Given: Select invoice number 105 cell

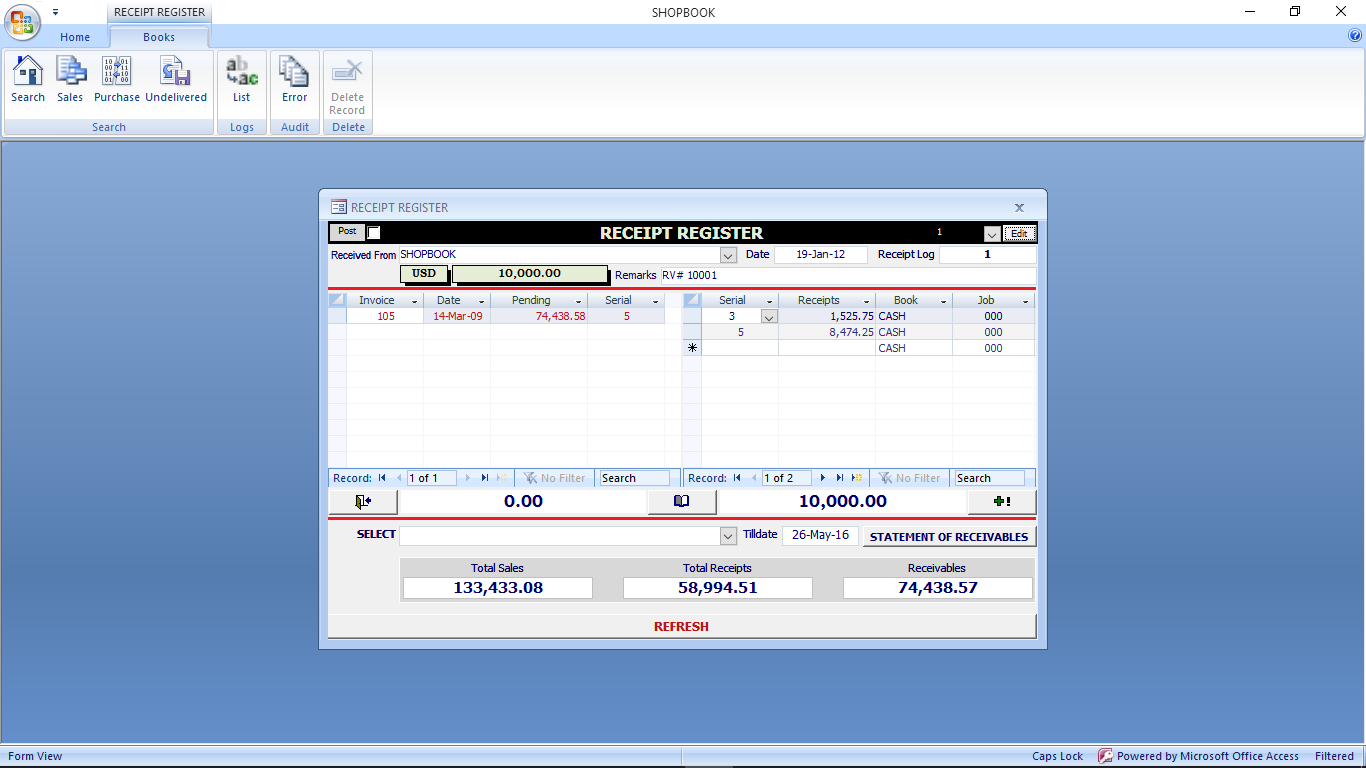Looking at the screenshot, I should [x=385, y=316].
